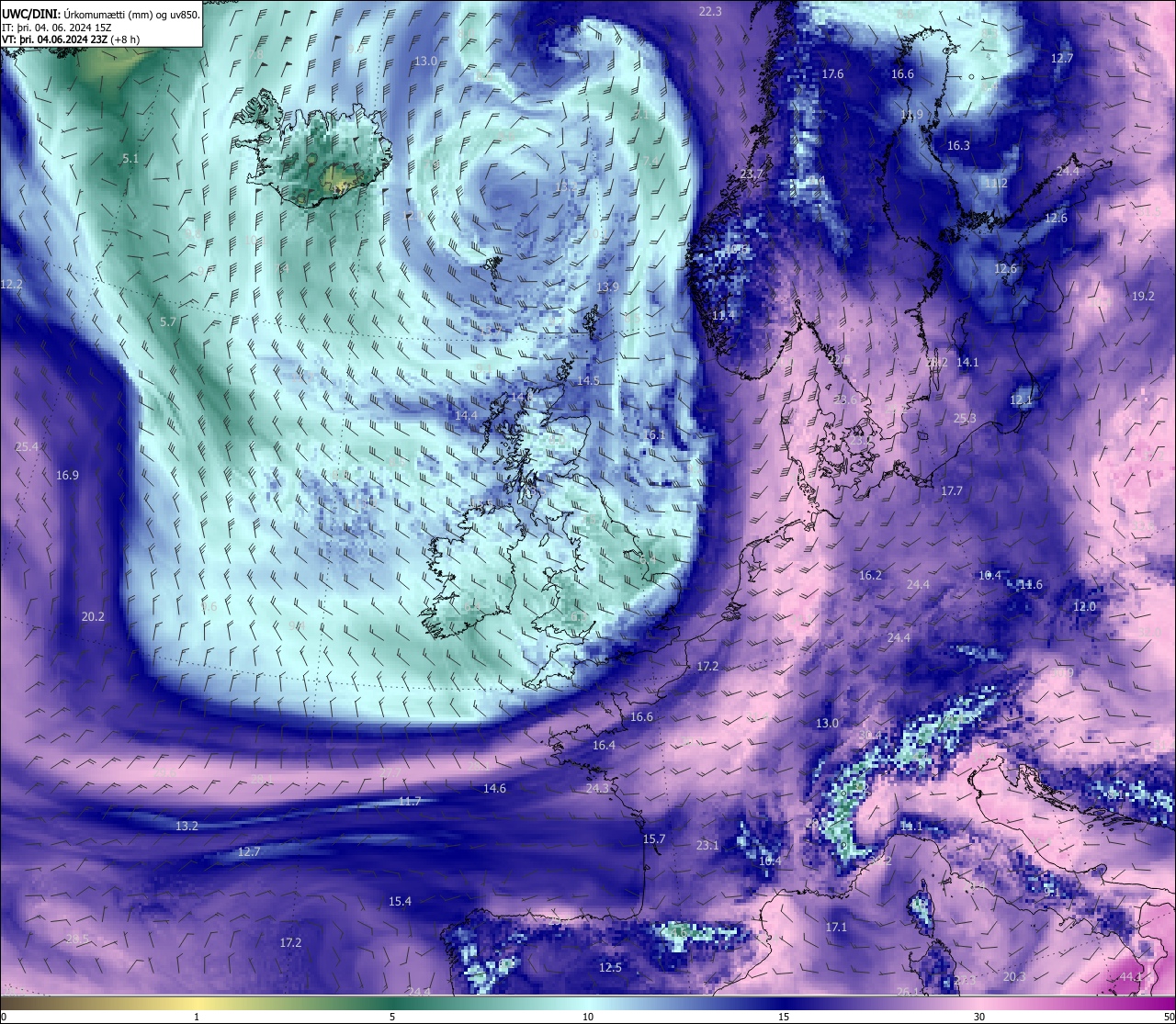Click the map value '44.1'
This screenshot has width=1176, height=1024.
point(1131,976)
